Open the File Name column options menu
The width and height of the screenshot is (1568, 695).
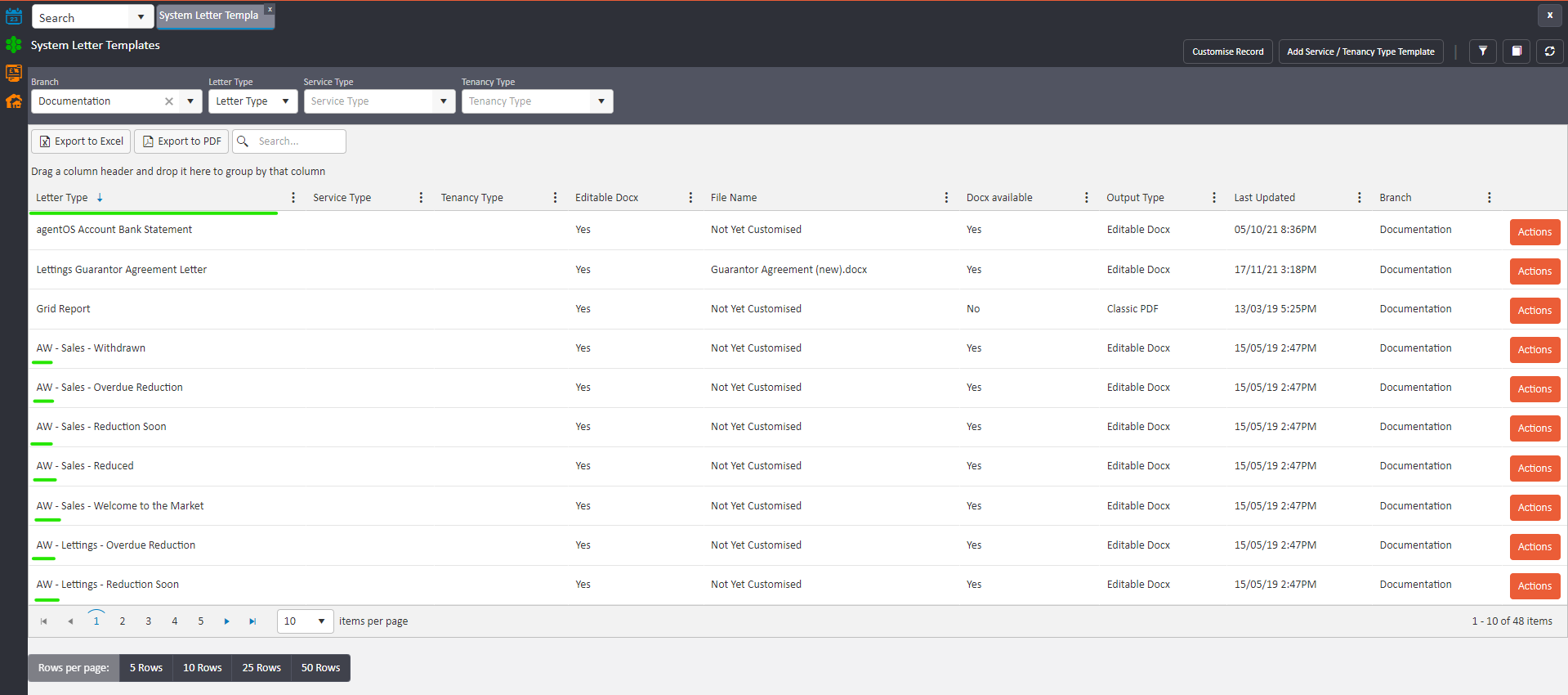946,198
